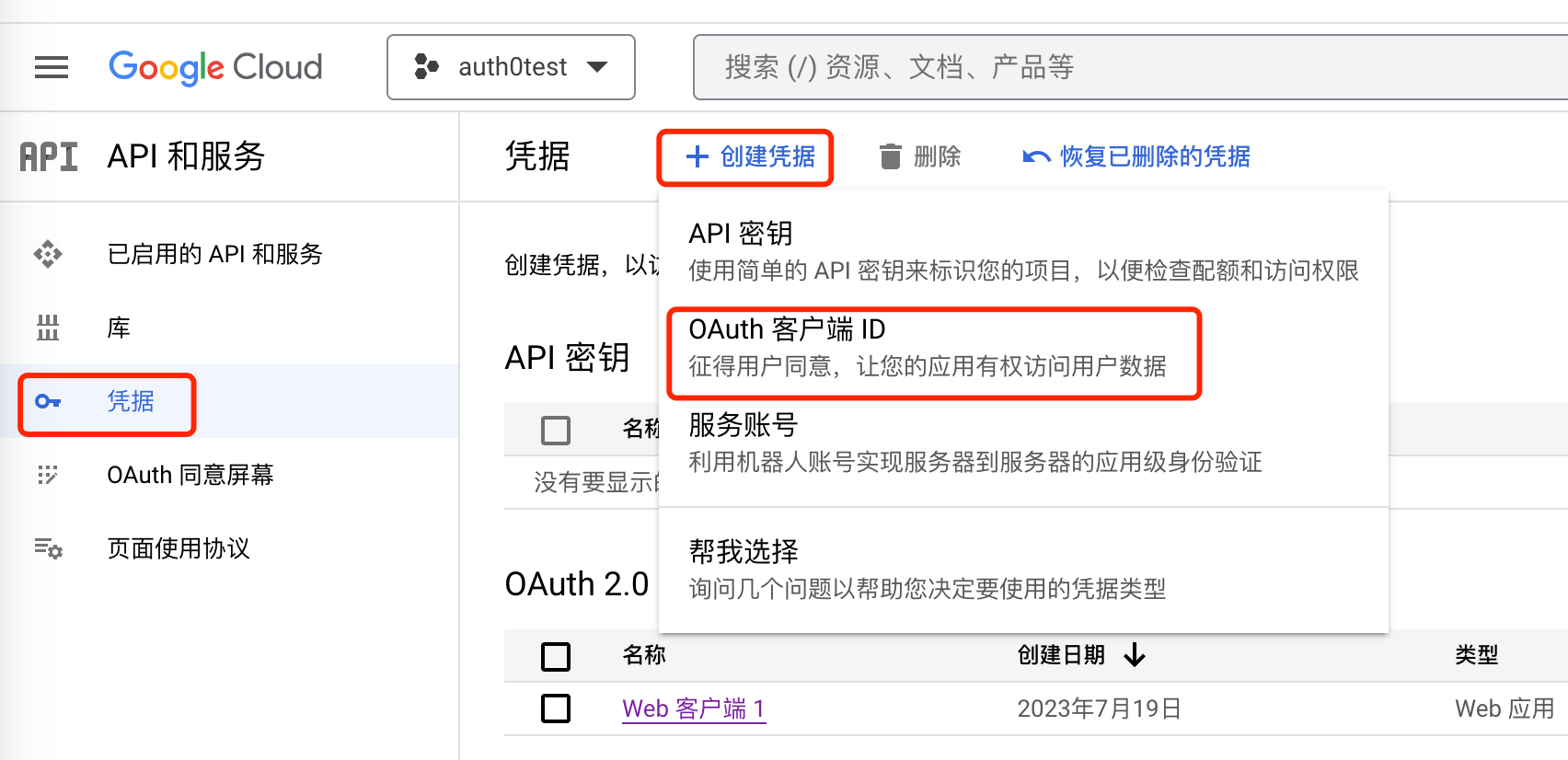Choose 帮我选择 help me choose option

point(1023,569)
